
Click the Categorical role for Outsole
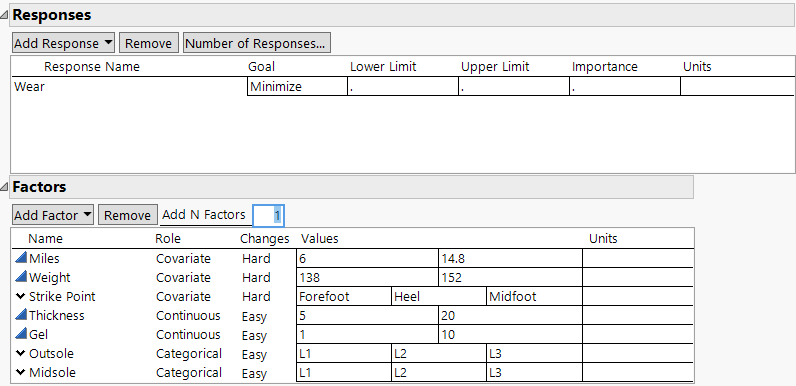[x=189, y=353]
